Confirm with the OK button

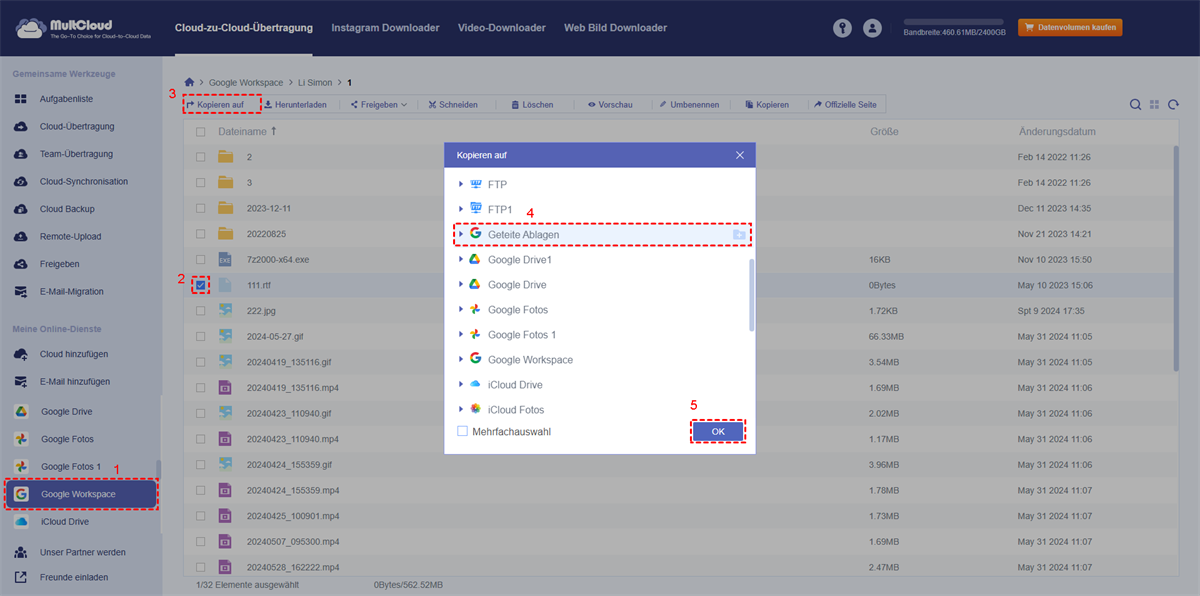click(718, 431)
